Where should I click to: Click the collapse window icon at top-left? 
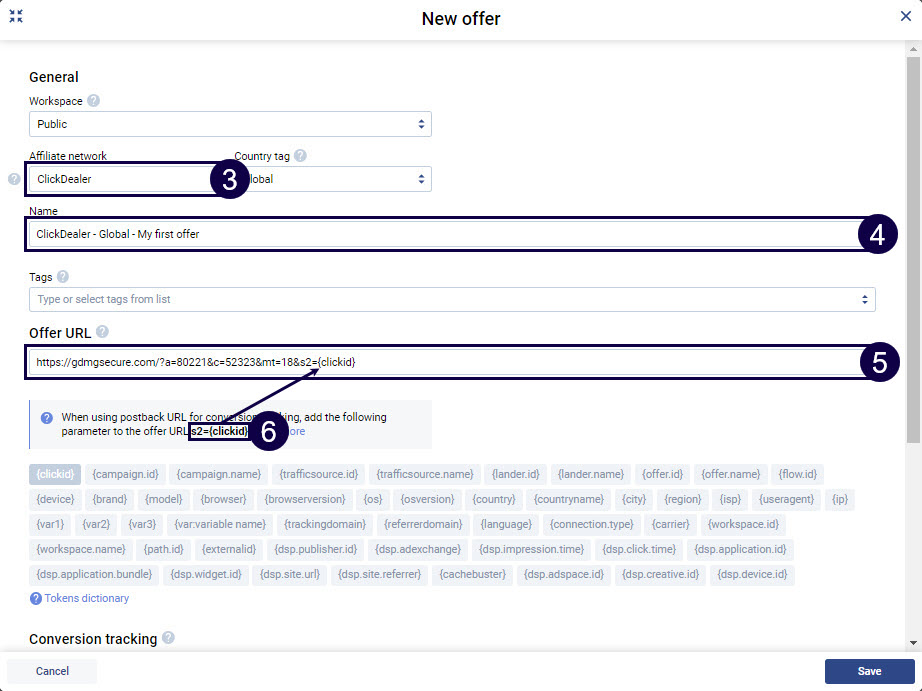pos(16,17)
